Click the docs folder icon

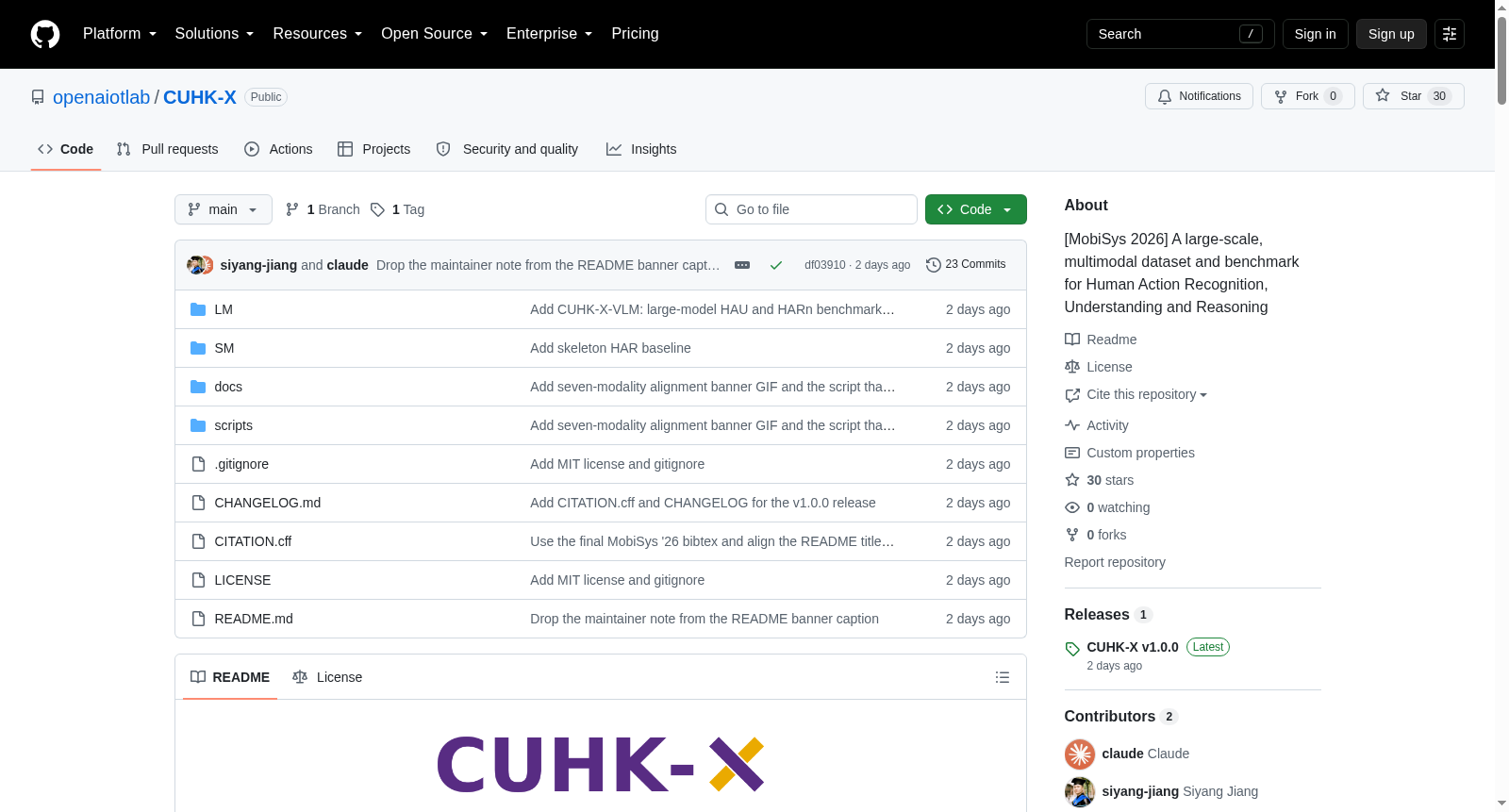point(198,387)
